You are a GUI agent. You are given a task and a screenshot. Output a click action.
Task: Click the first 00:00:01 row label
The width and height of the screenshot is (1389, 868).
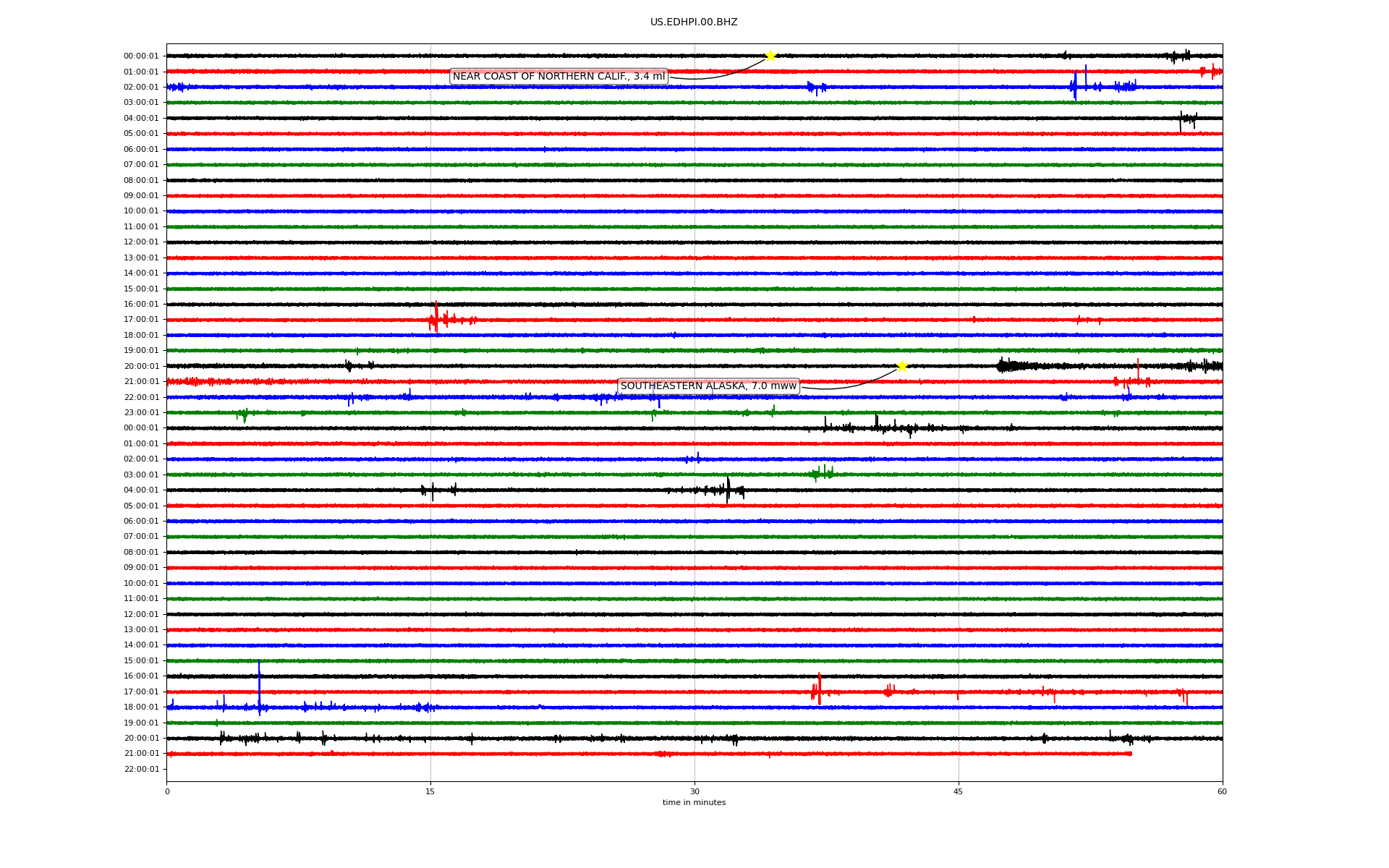click(141, 56)
